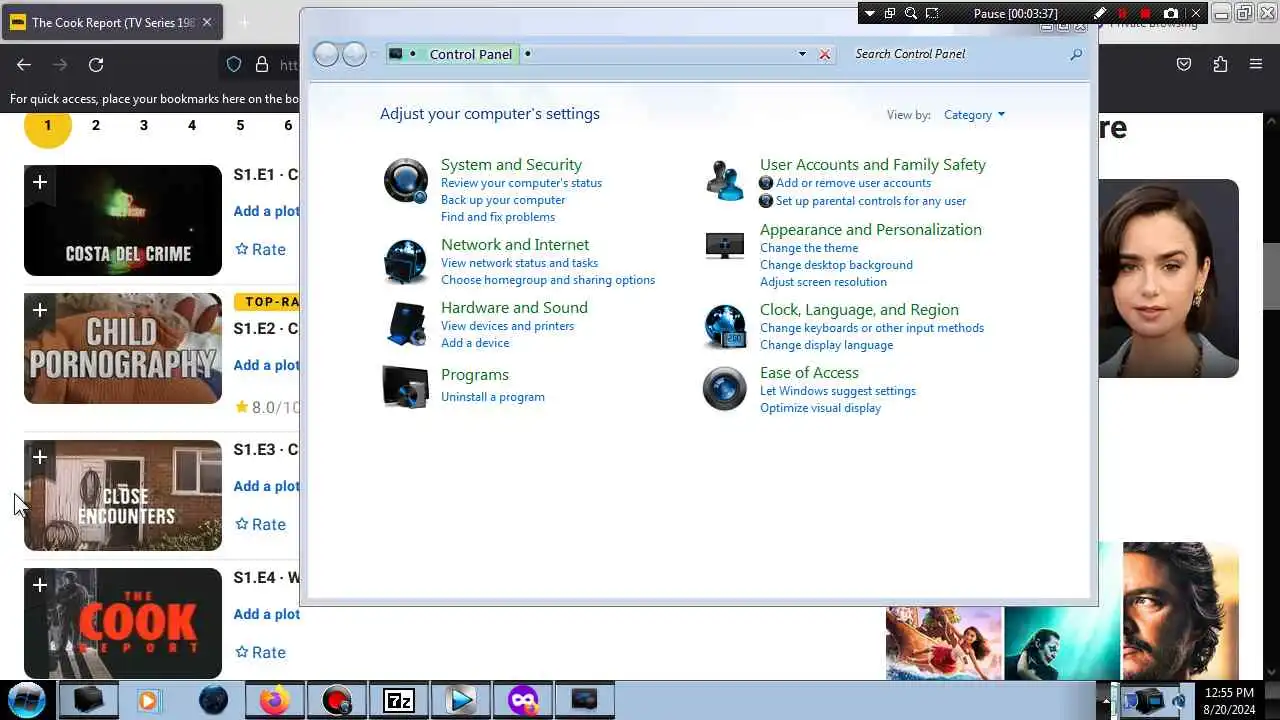Screen dimensions: 1280x720
Task: Click the Windows Start orb
Action: coord(27,700)
